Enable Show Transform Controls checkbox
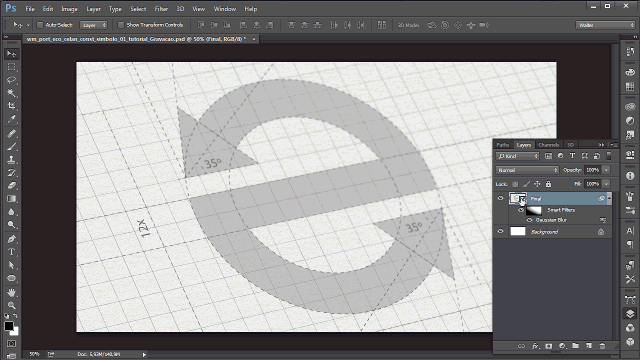Viewport: 640px width, 360px height. point(121,25)
